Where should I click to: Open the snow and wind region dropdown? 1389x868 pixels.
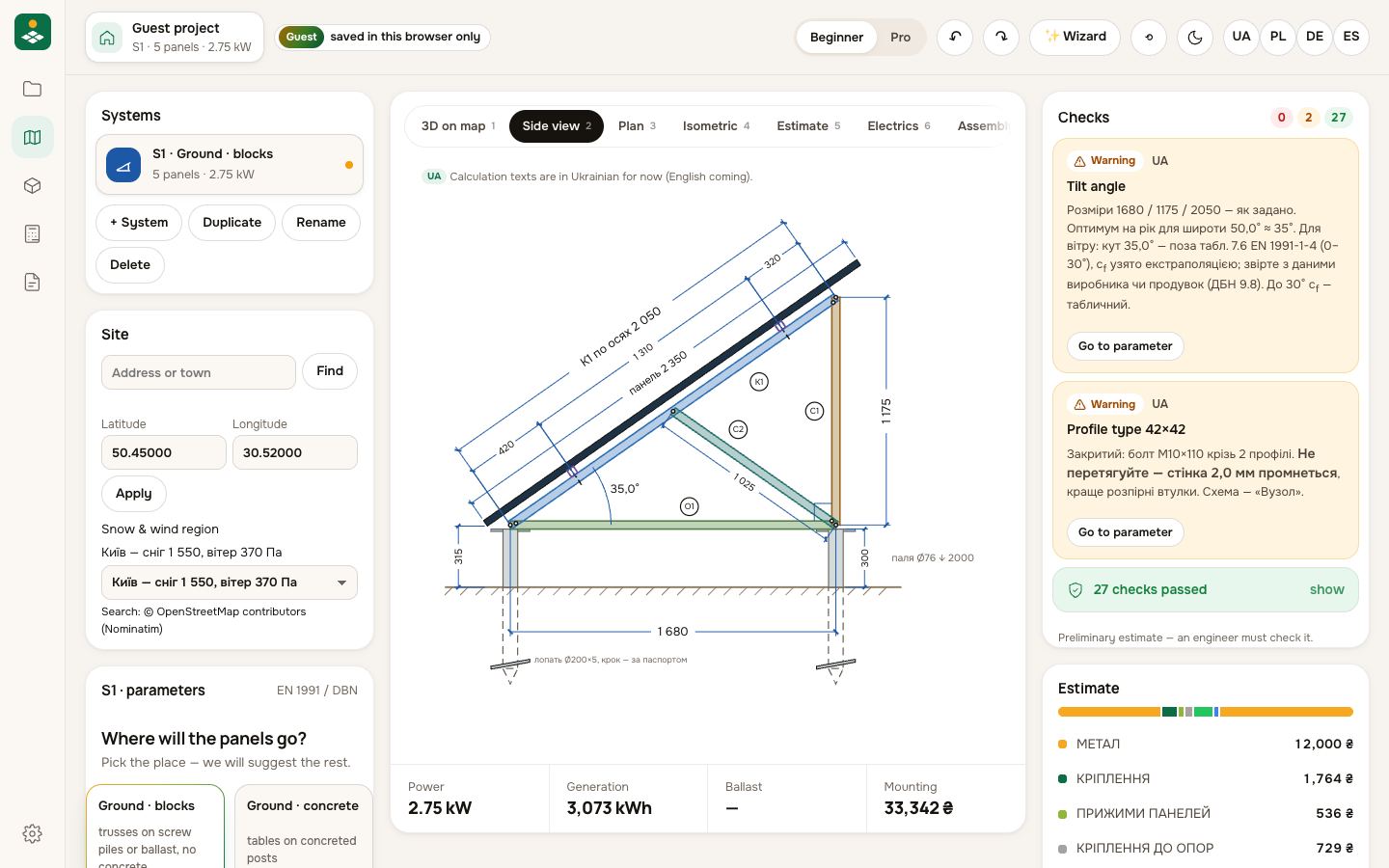tap(230, 583)
